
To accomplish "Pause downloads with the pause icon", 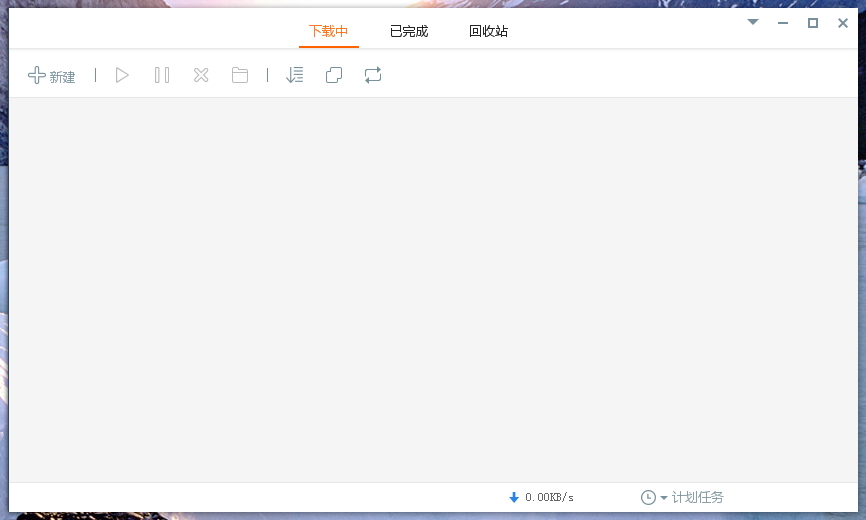I will coord(162,75).
